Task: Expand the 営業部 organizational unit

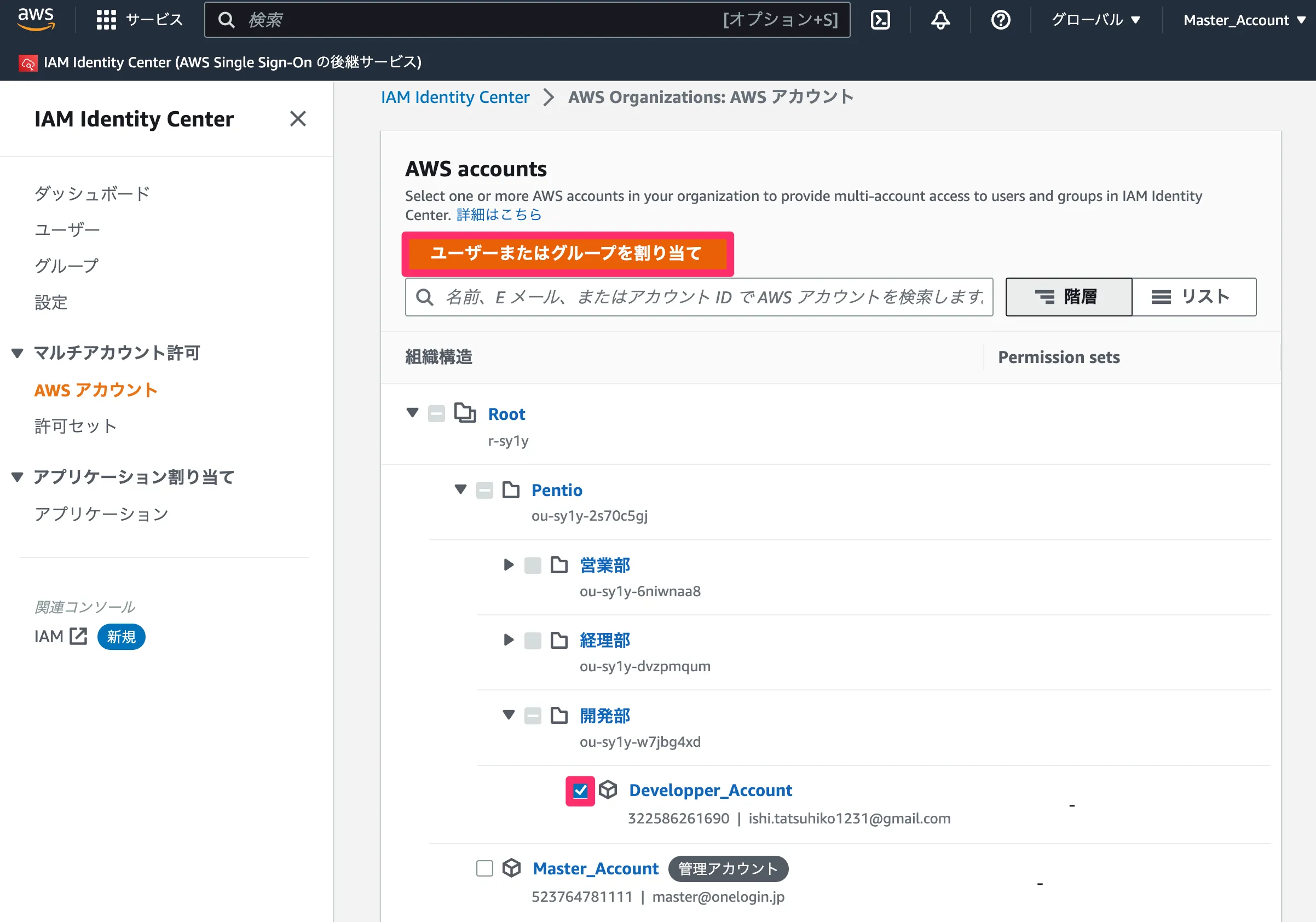Action: point(508,565)
